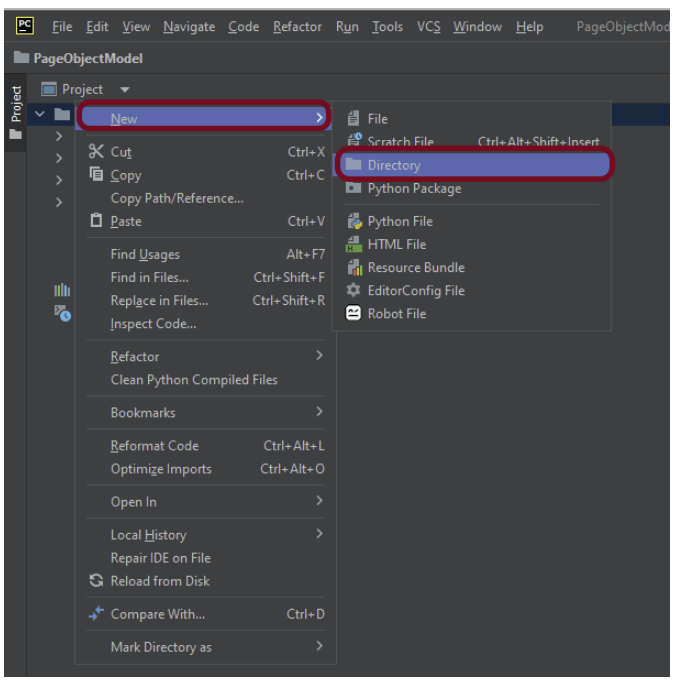Click the Project view label

click(82, 89)
